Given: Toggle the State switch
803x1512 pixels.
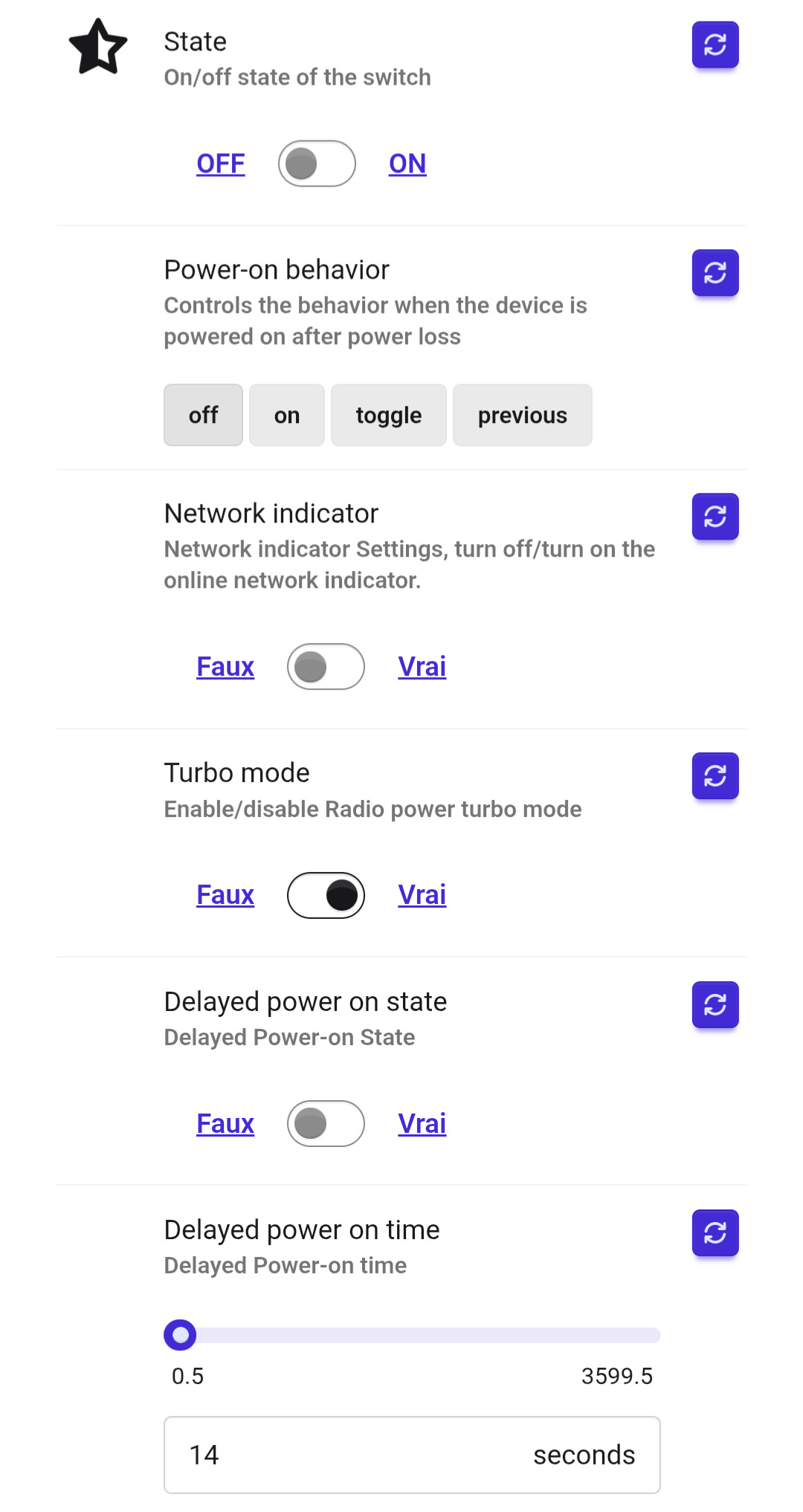Looking at the screenshot, I should pyautogui.click(x=317, y=164).
